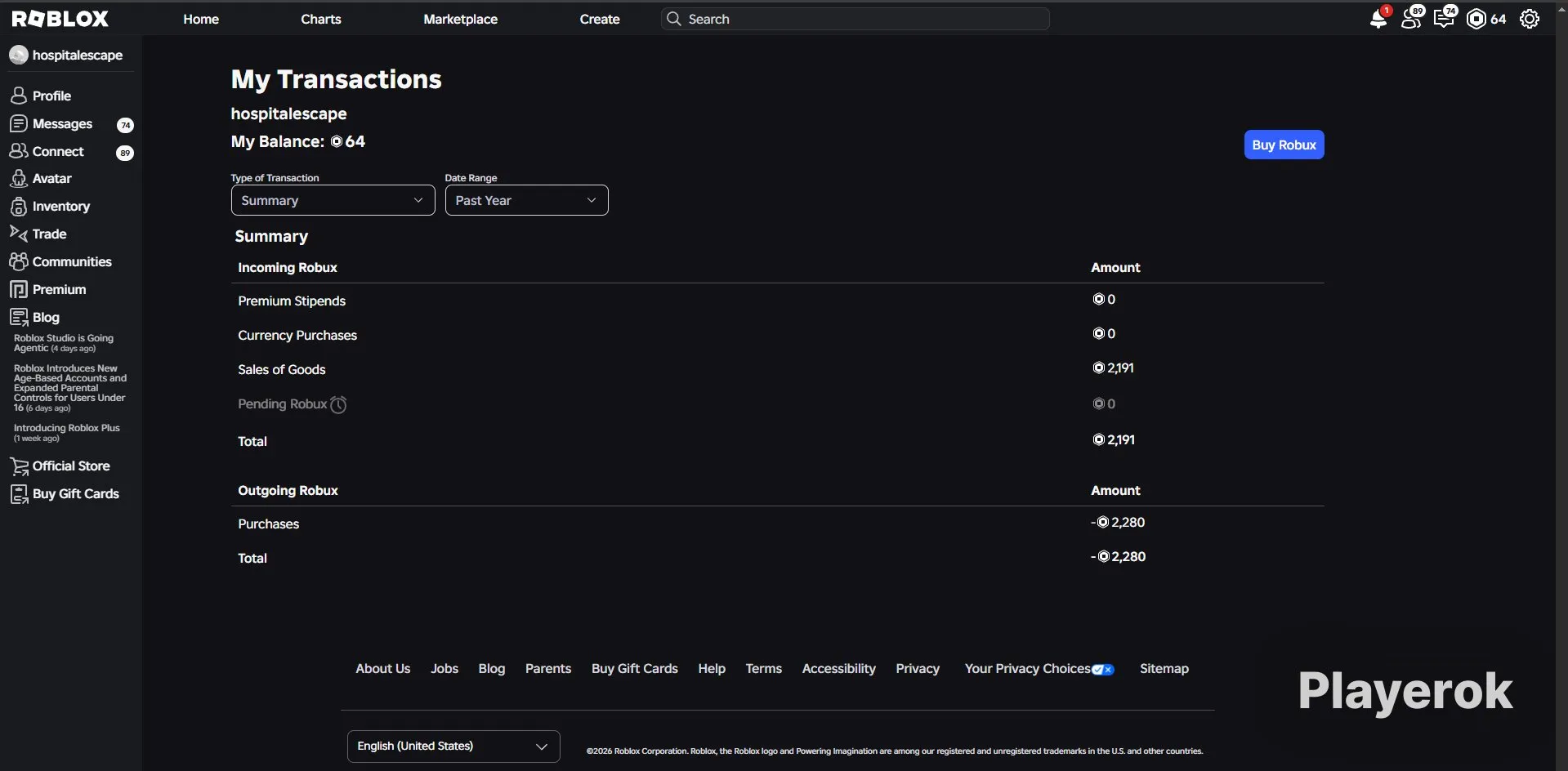This screenshot has height=771, width=1568.
Task: Click the Communities sidebar icon
Action: [19, 261]
